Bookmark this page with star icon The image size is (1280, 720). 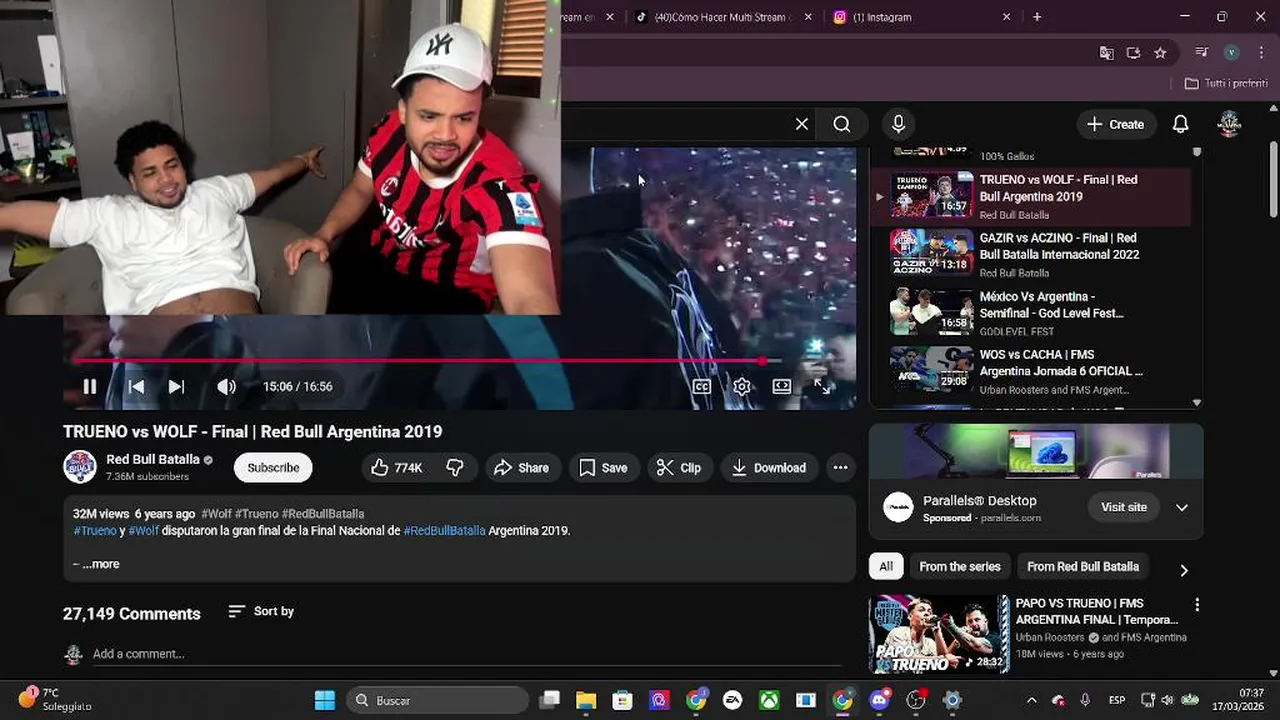(x=1160, y=53)
